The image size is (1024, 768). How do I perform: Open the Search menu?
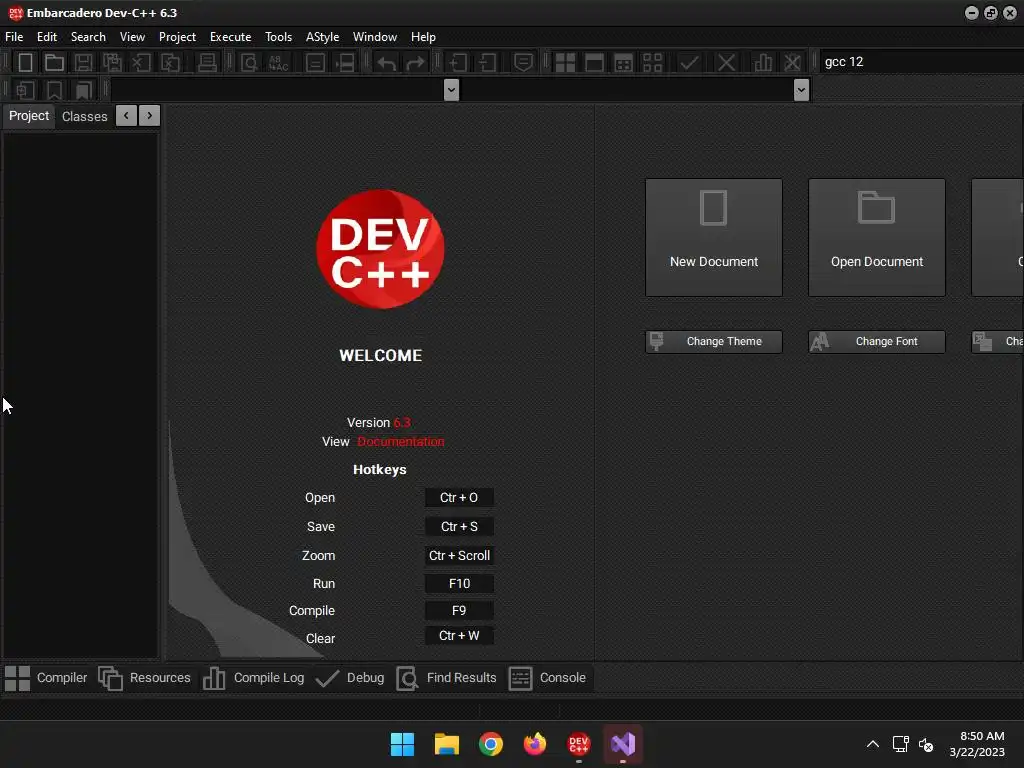click(x=88, y=37)
